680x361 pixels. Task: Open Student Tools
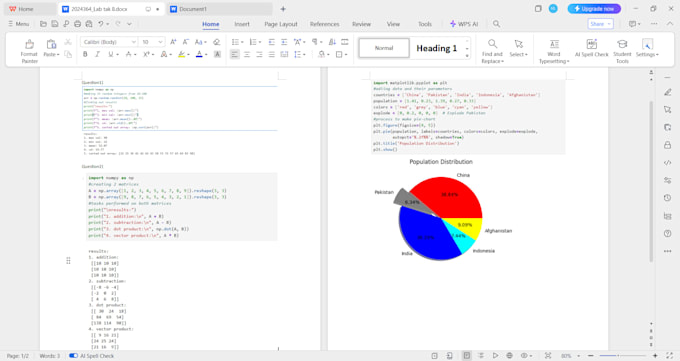(622, 51)
